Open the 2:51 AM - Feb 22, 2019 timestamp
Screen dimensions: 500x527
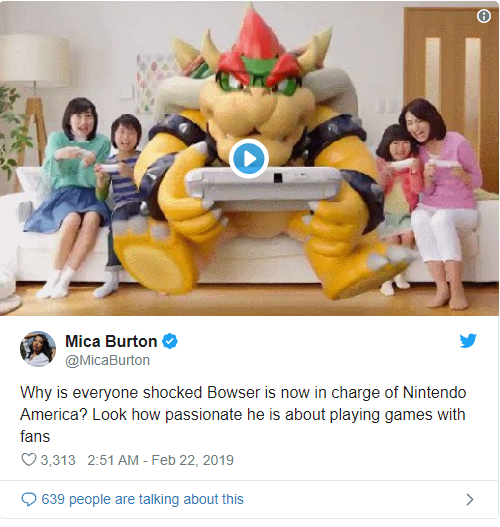point(160,460)
